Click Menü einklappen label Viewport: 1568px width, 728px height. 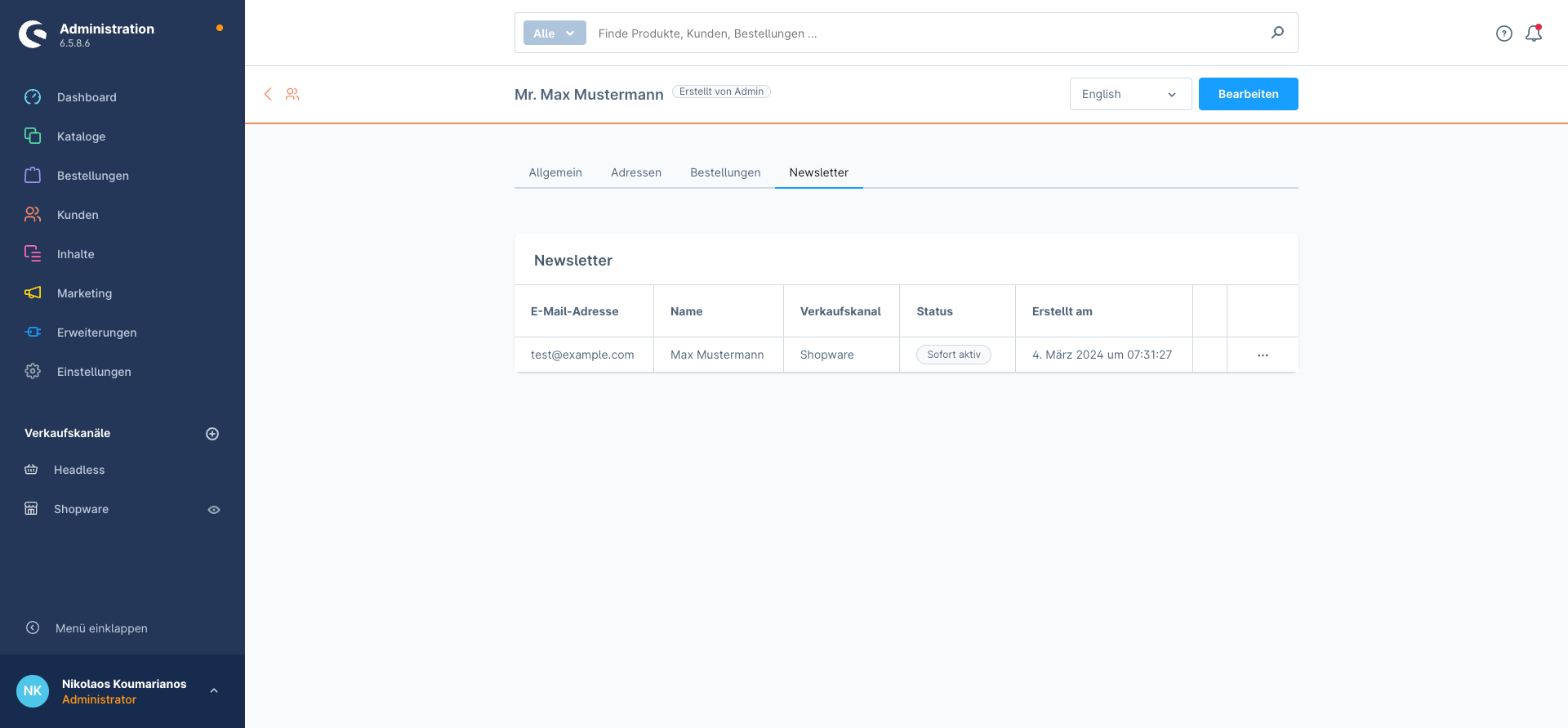(101, 628)
